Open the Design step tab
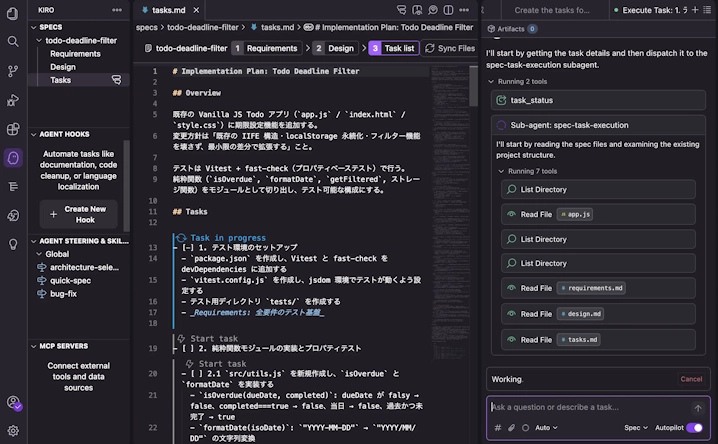The image size is (718, 444). pos(335,48)
